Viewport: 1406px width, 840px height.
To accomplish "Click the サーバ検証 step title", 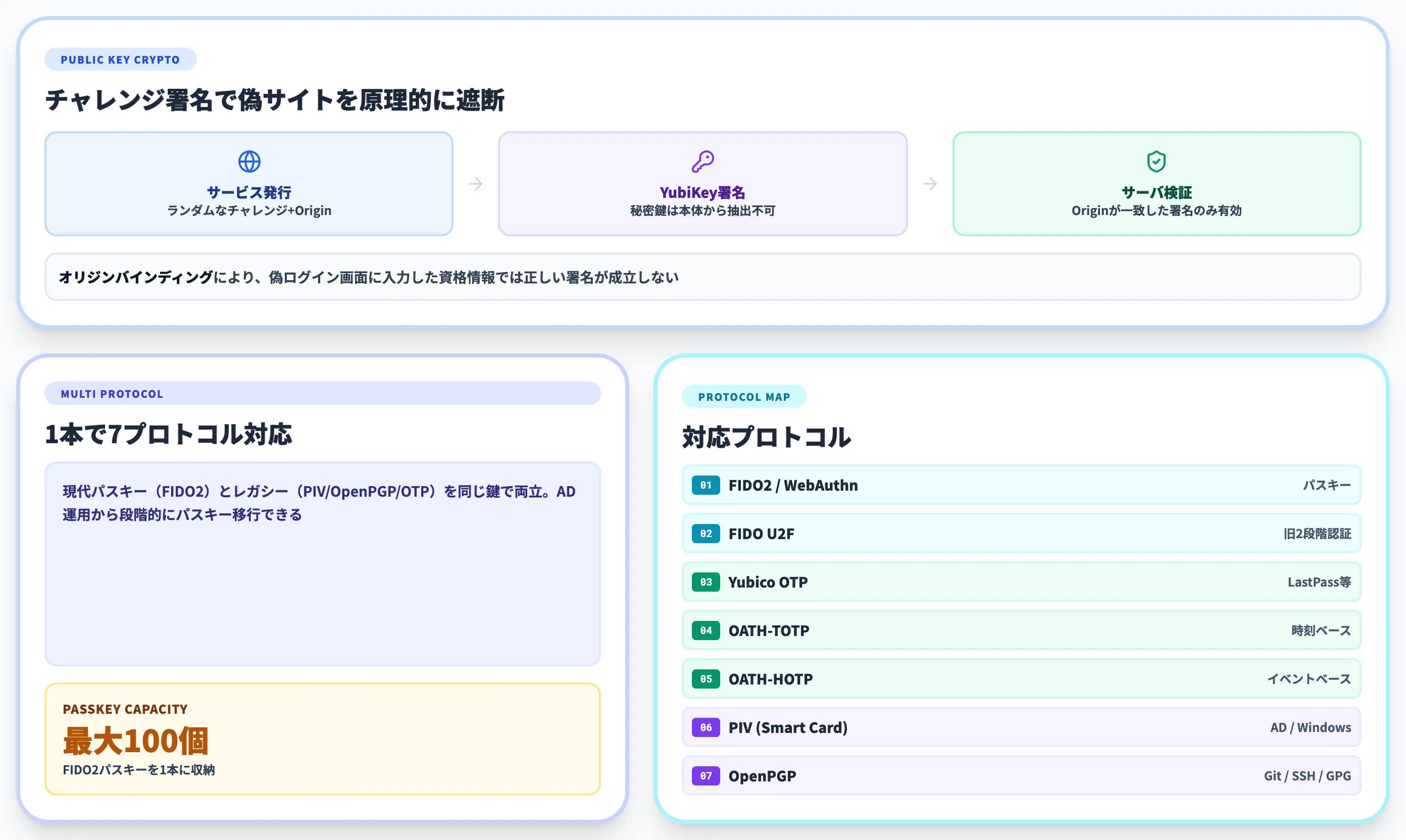I will 1157,192.
